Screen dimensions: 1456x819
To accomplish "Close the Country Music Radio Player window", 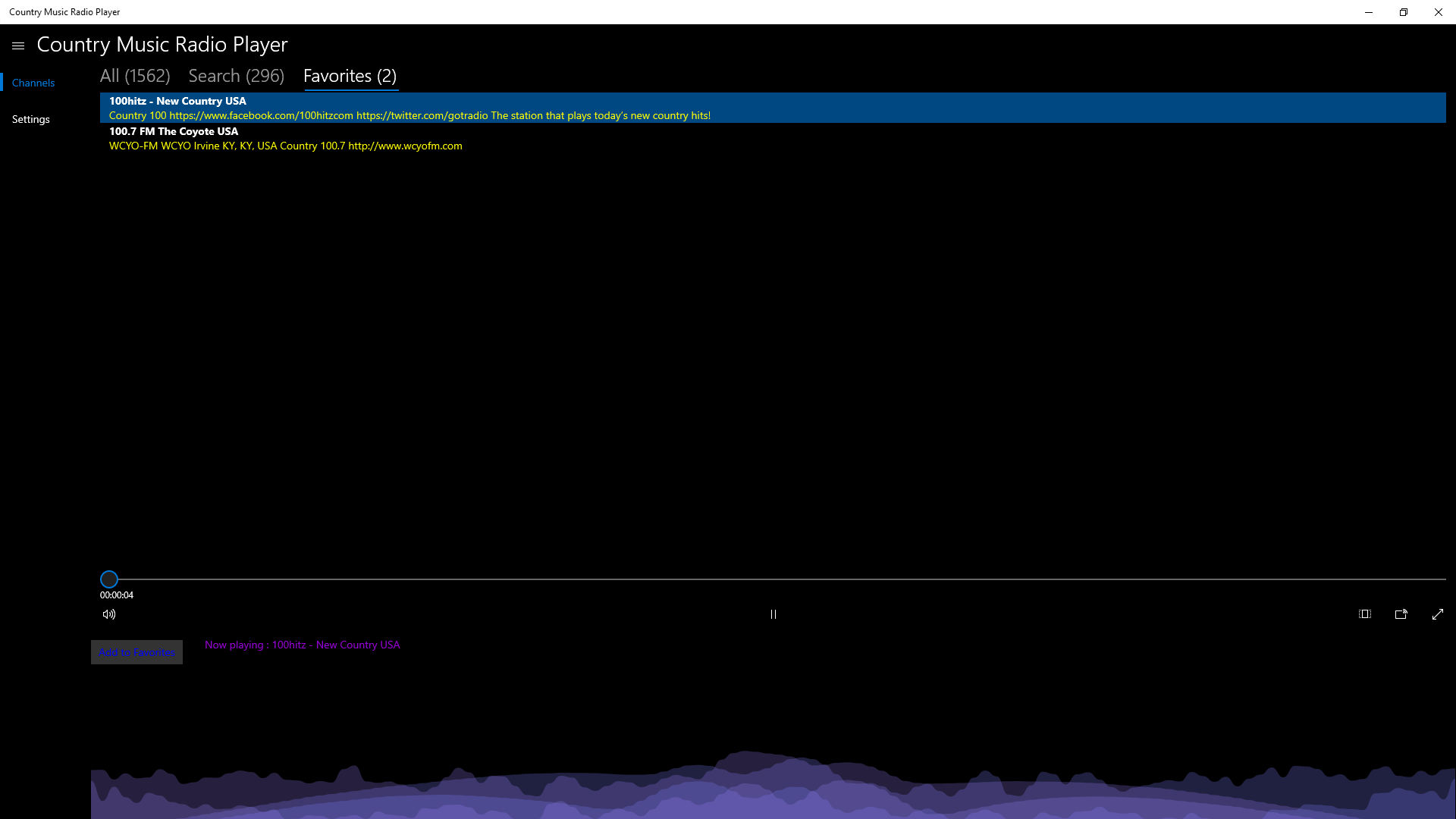I will point(1438,12).
